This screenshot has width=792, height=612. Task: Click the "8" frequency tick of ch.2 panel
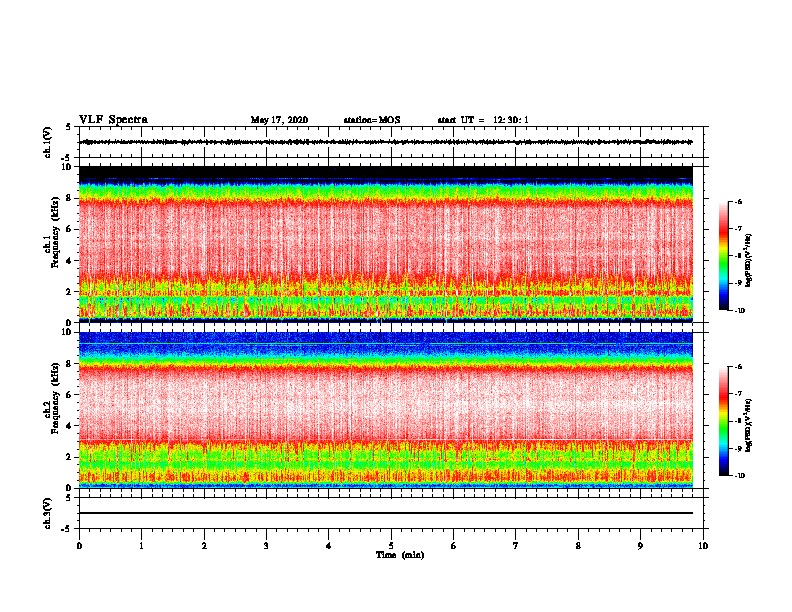tap(70, 364)
